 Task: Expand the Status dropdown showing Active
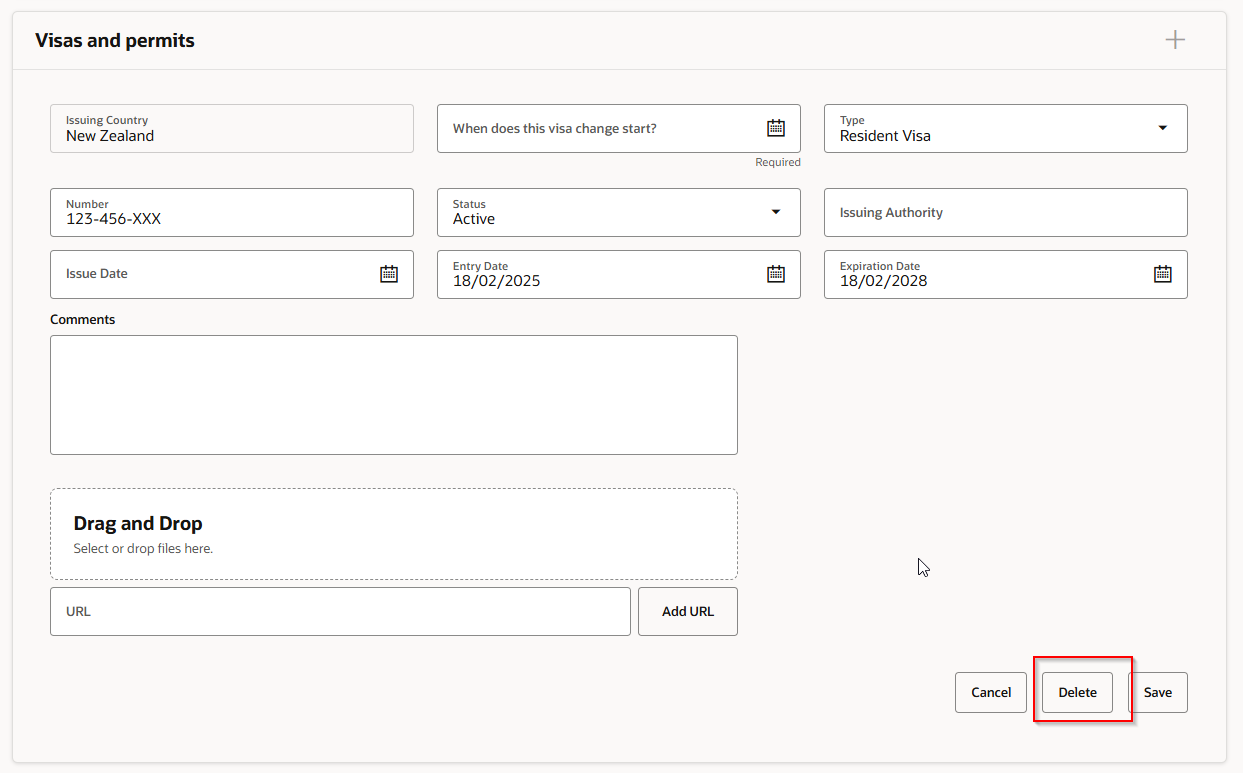(x=775, y=212)
